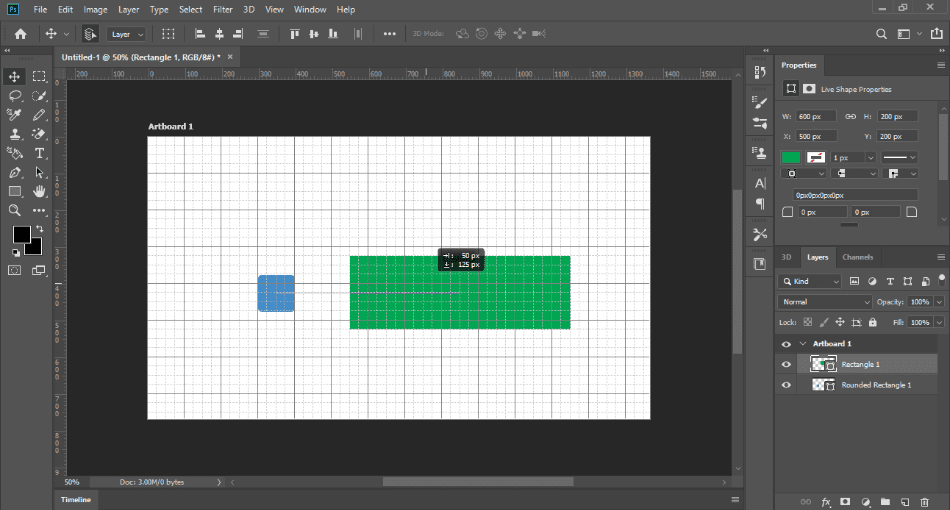The height and width of the screenshot is (510, 950).
Task: Click align horizontal centers icon
Action: click(x=219, y=34)
